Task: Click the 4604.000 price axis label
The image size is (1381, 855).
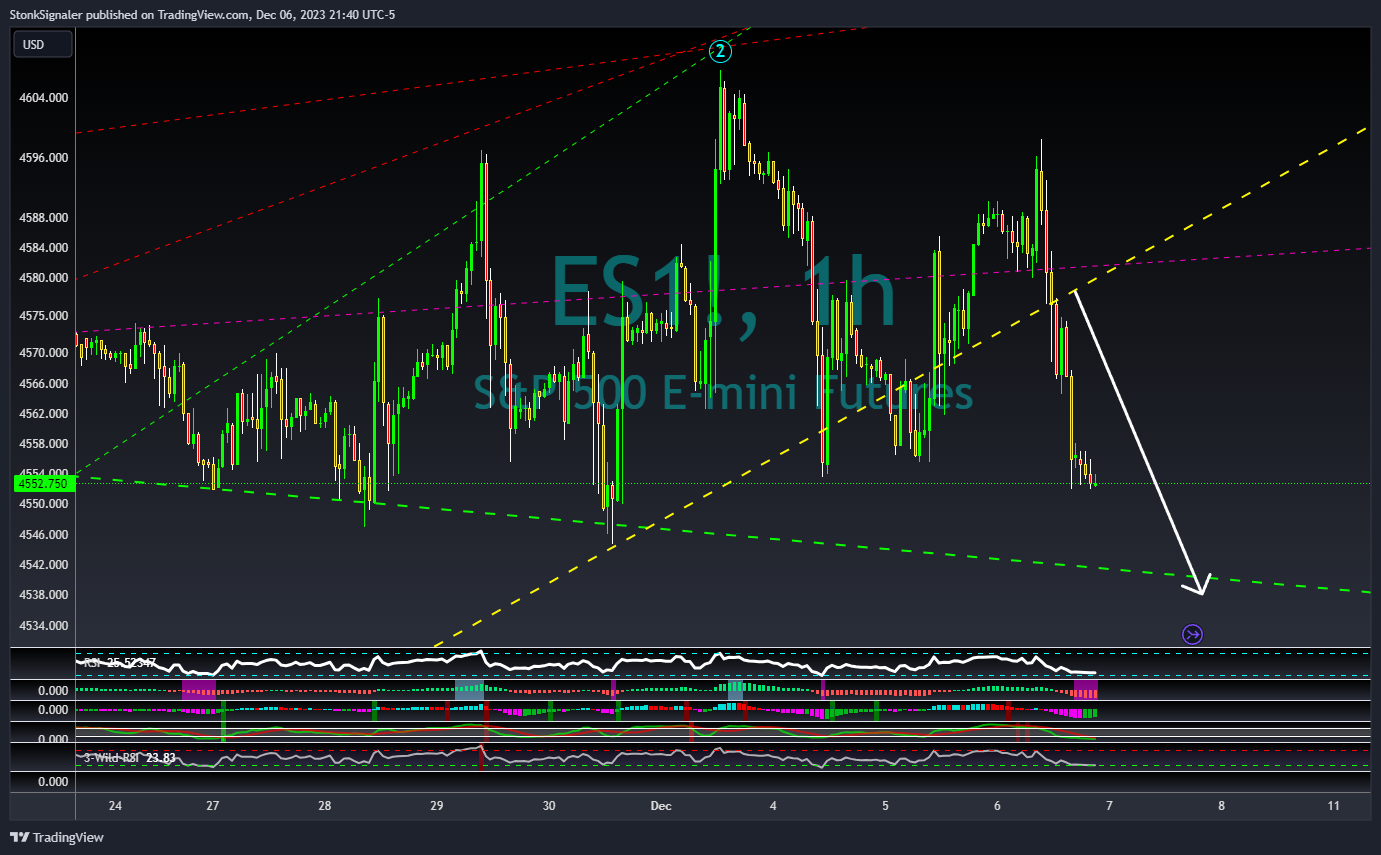Action: pos(44,98)
